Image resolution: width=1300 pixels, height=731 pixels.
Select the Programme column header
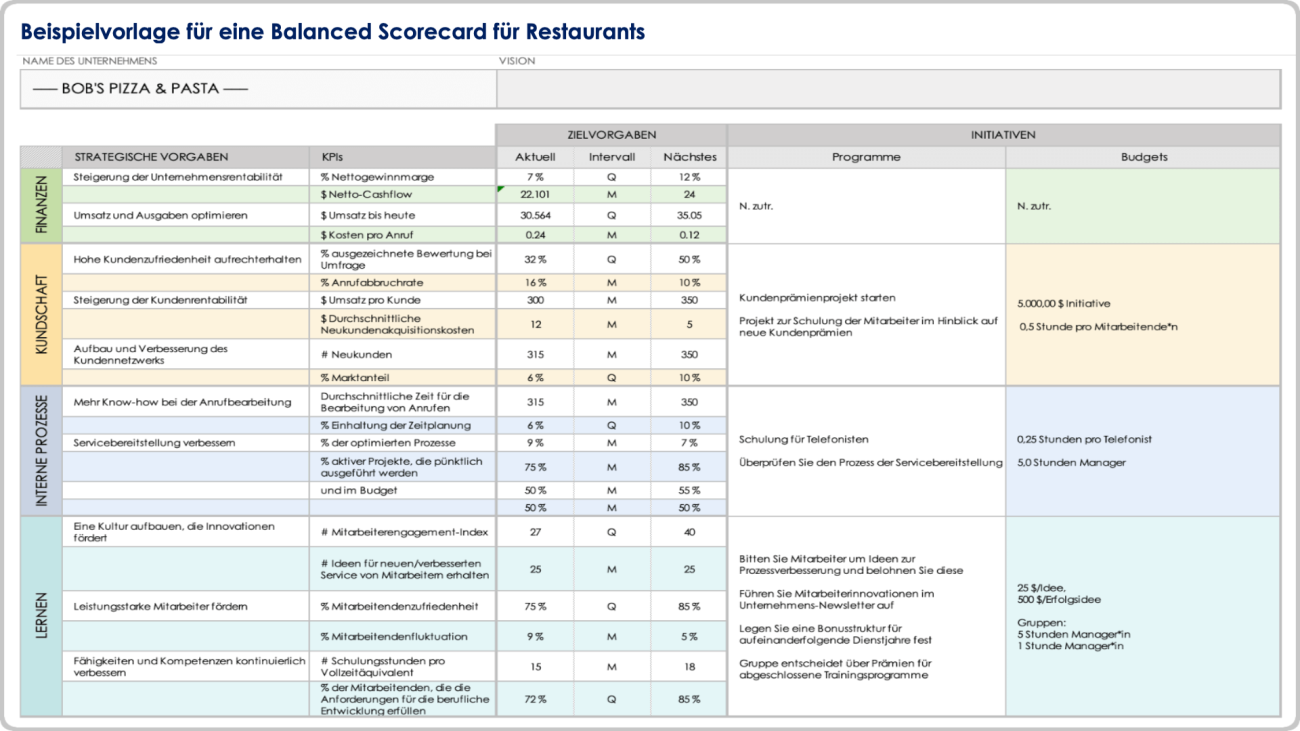point(867,157)
